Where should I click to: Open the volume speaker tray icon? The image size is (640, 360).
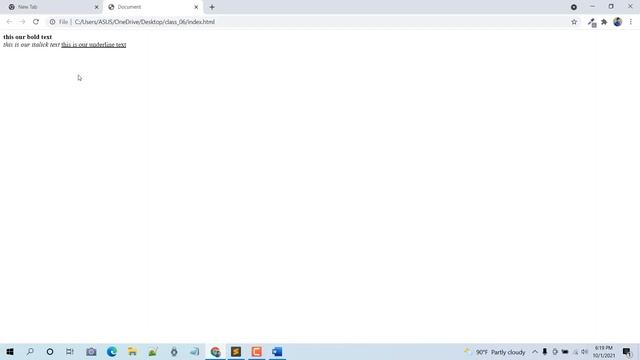click(x=584, y=352)
